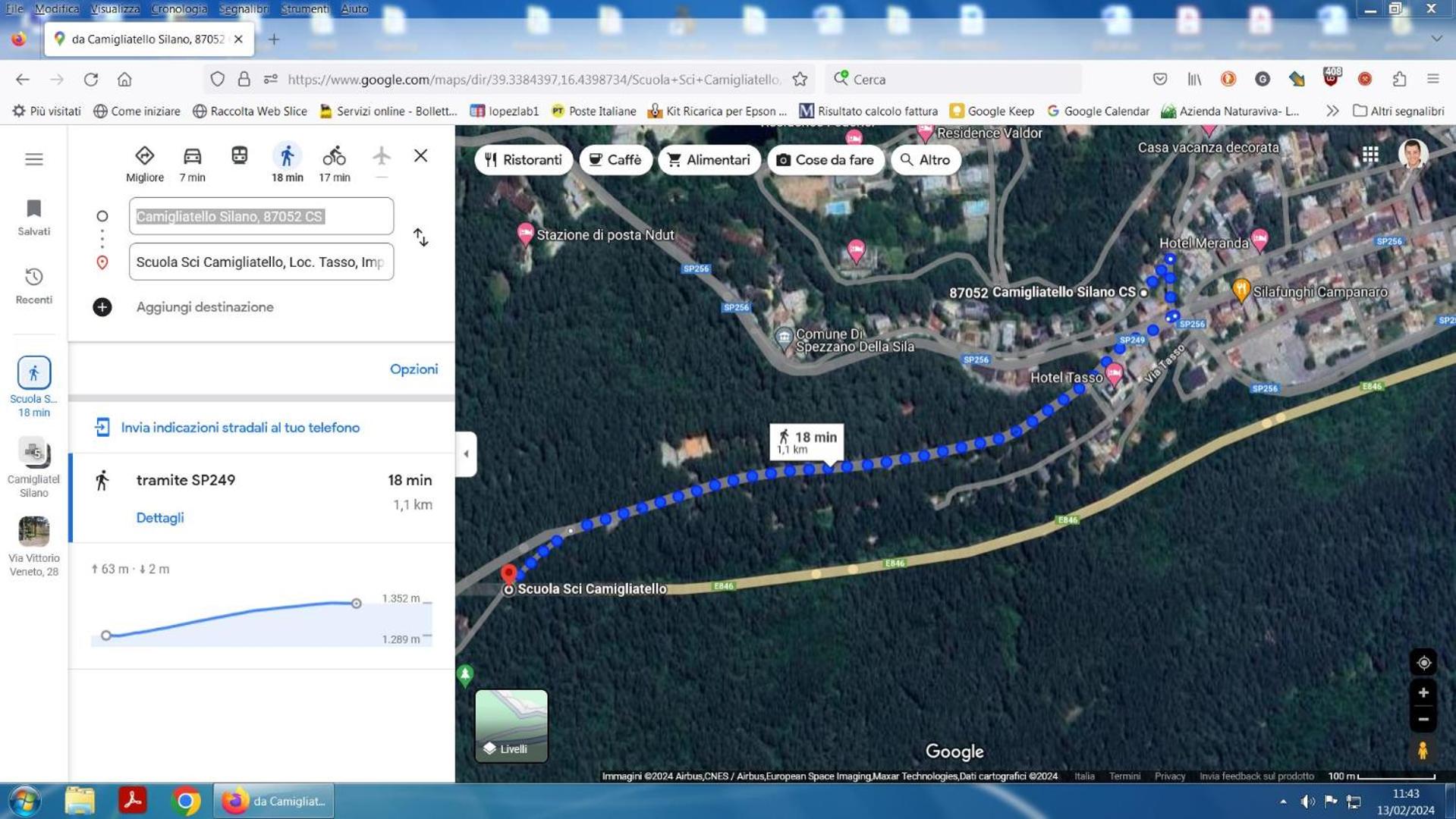Select the public transit mode icon

point(239,156)
